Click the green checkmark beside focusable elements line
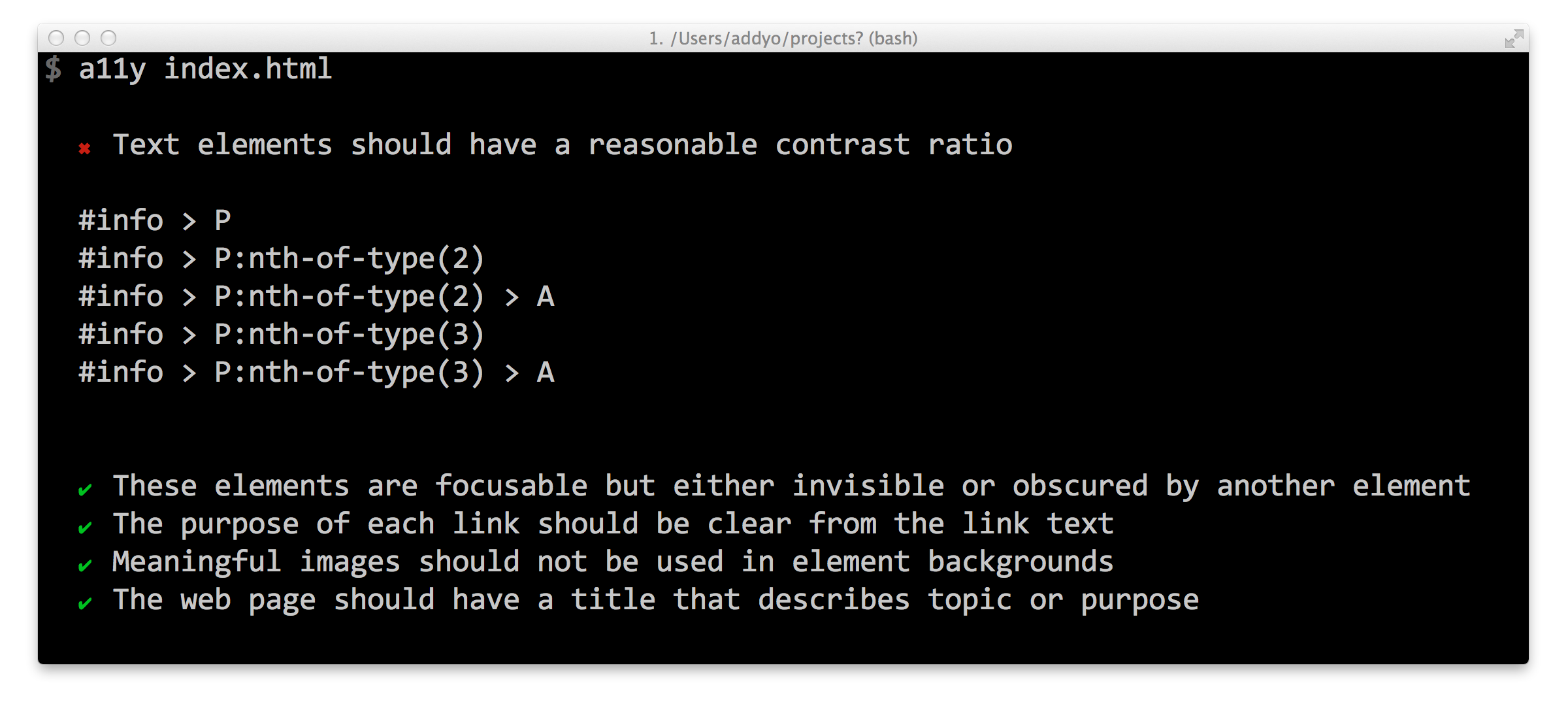Image resolution: width=1568 pixels, height=723 pixels. (85, 489)
